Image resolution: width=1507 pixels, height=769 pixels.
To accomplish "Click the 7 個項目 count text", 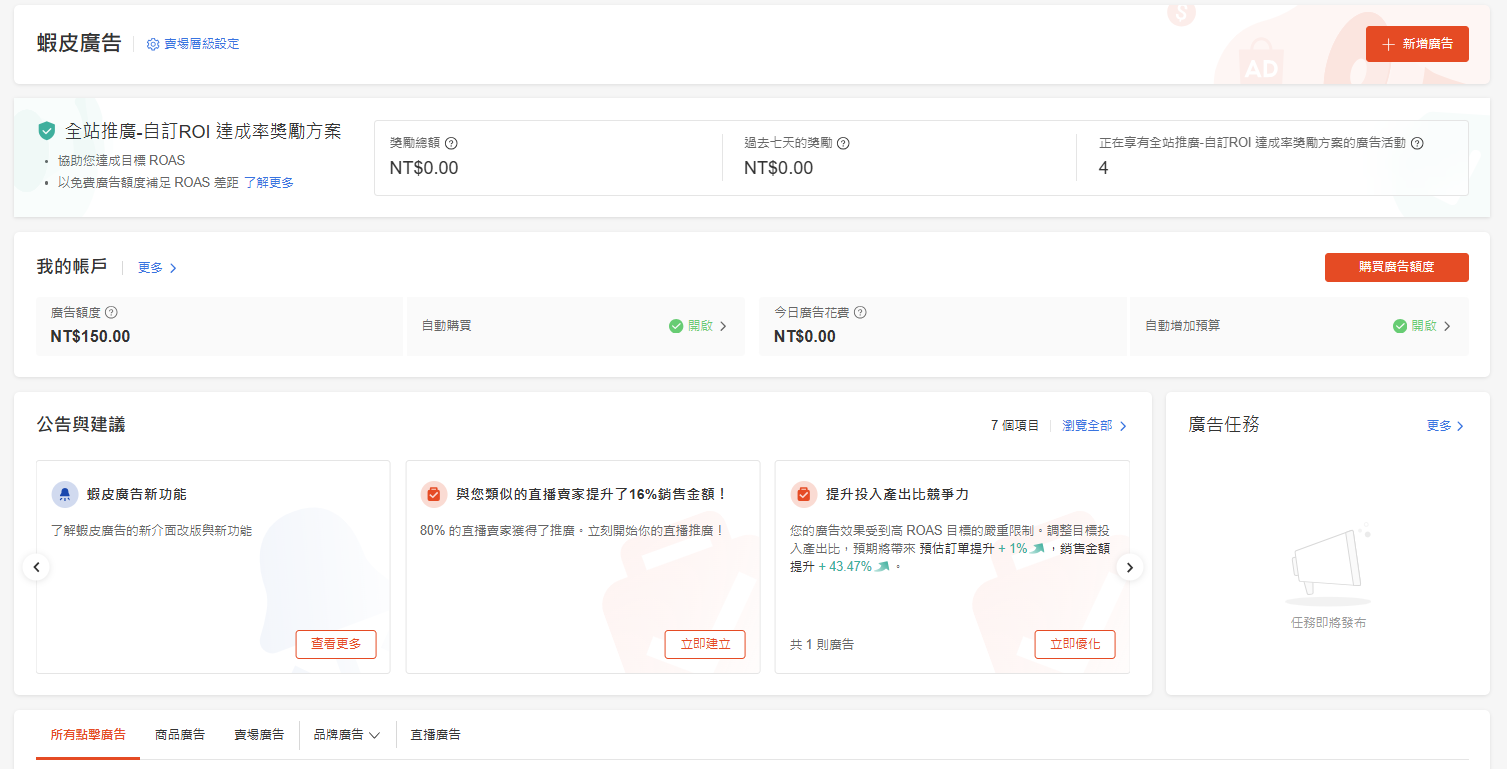I will tap(1015, 426).
